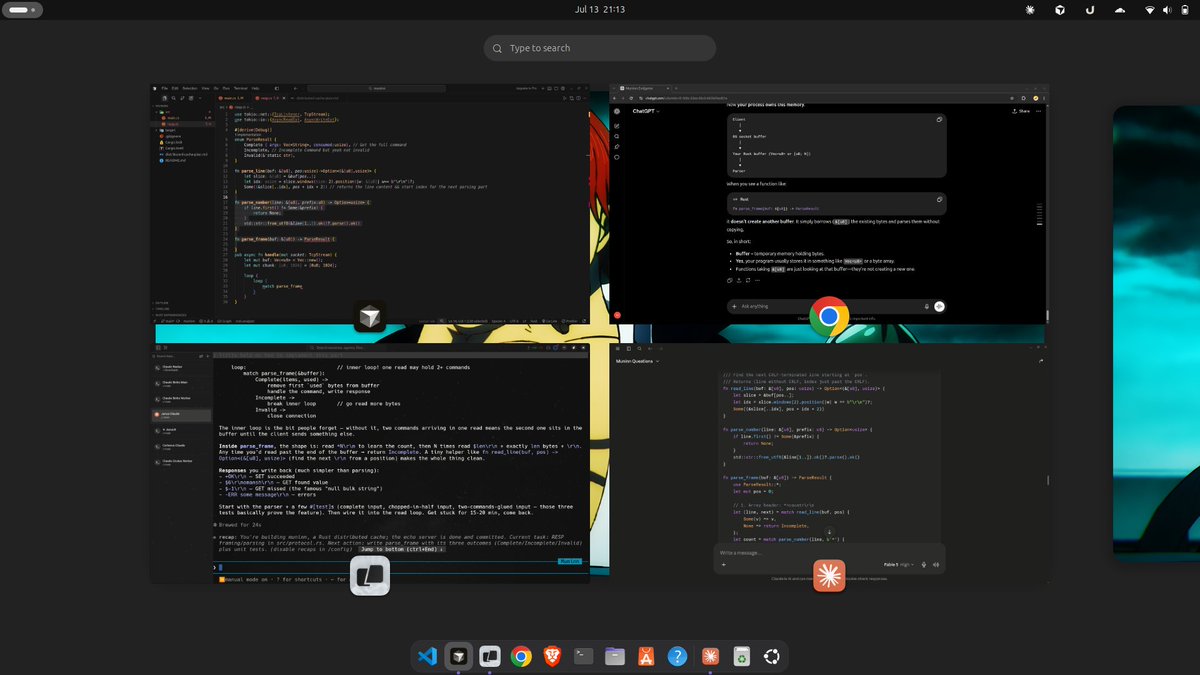Open the Terminal app from the dock
Image resolution: width=1200 pixels, height=675 pixels.
(584, 657)
